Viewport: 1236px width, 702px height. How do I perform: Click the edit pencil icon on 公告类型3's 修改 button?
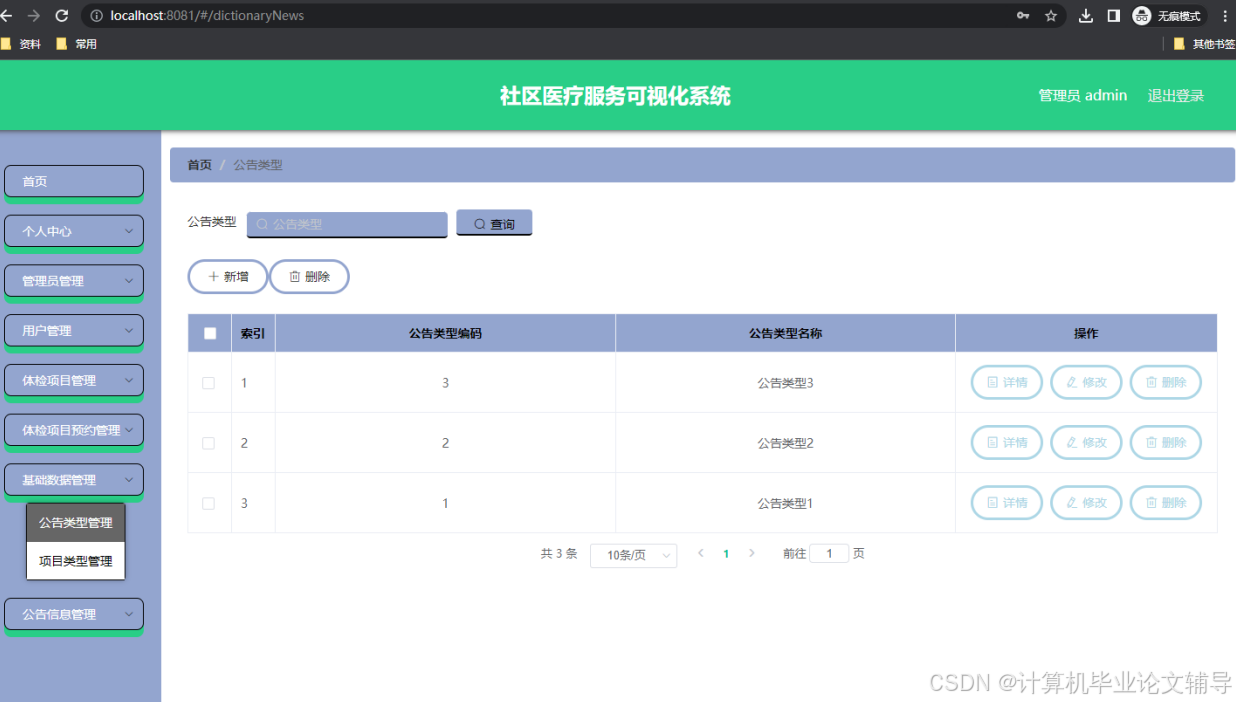pyautogui.click(x=1070, y=382)
